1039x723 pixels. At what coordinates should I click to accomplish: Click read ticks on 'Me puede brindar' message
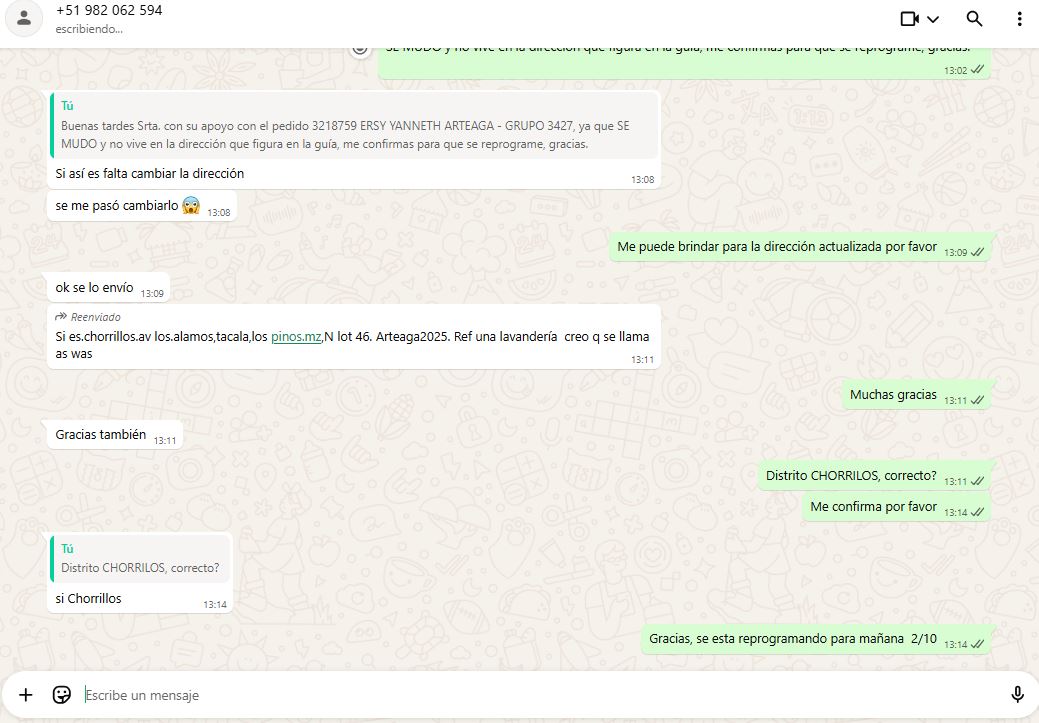[977, 252]
